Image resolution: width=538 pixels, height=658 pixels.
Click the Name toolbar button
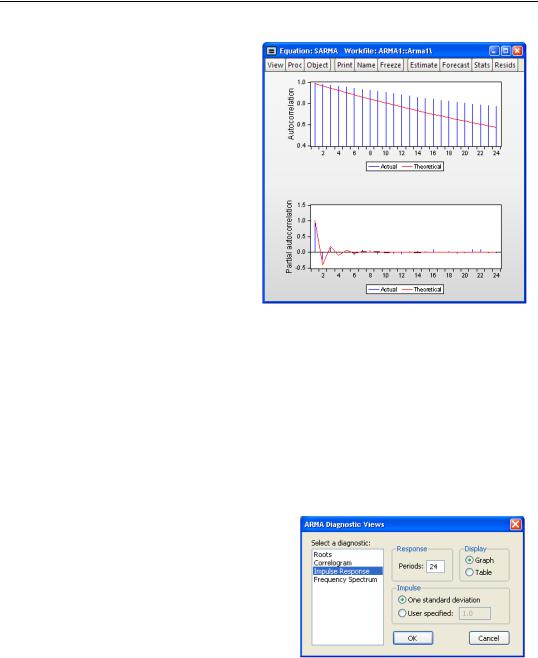(x=366, y=65)
